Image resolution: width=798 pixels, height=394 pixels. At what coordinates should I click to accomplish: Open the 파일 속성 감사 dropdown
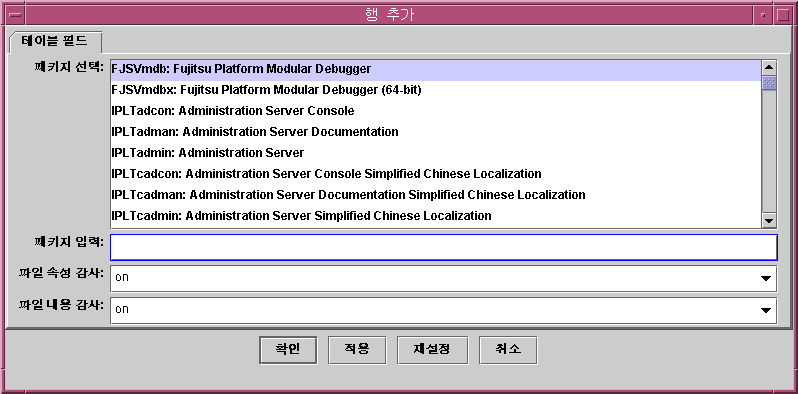[x=444, y=278]
